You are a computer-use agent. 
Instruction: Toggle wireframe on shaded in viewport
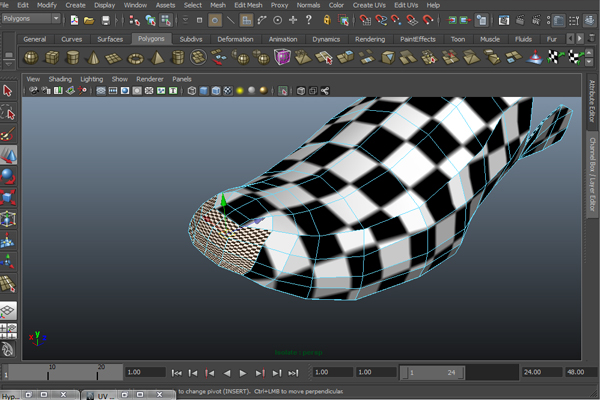216,91
